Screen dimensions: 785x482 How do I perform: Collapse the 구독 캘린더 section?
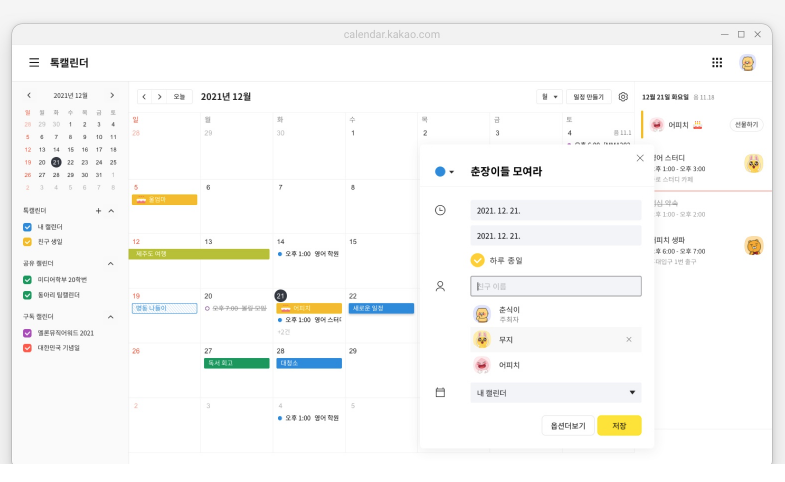[111, 317]
